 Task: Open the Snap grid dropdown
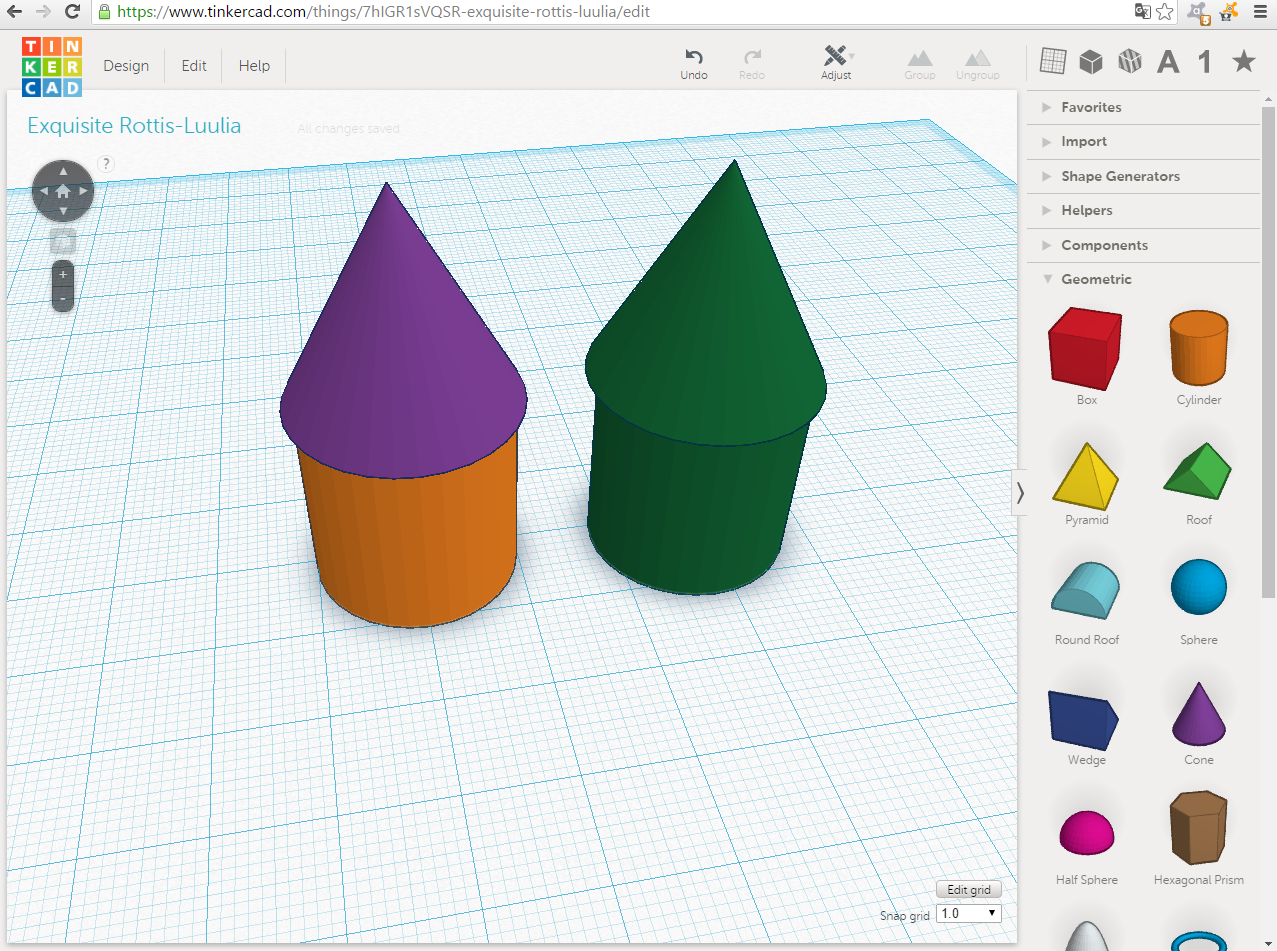(967, 913)
